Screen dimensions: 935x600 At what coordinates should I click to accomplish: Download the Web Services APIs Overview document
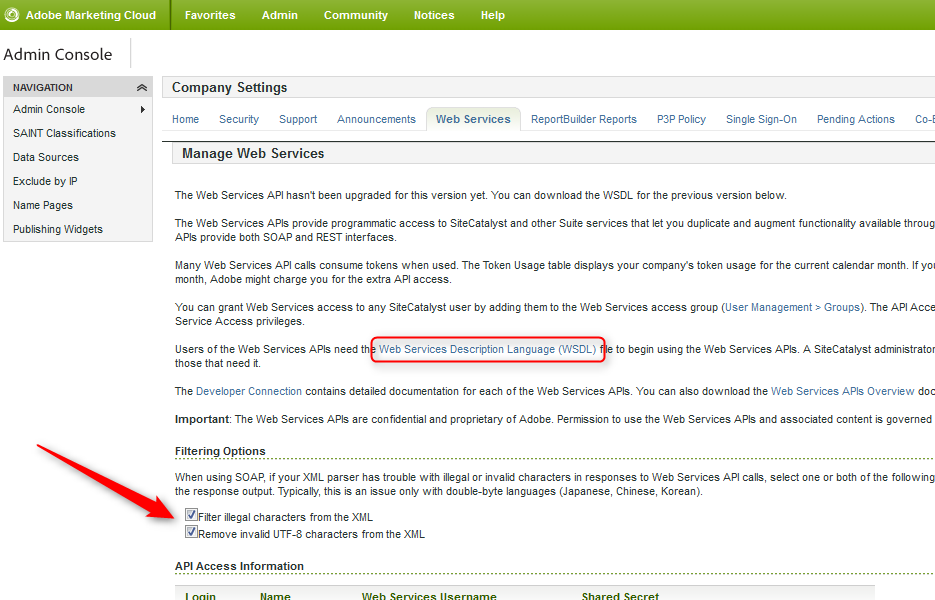point(842,391)
